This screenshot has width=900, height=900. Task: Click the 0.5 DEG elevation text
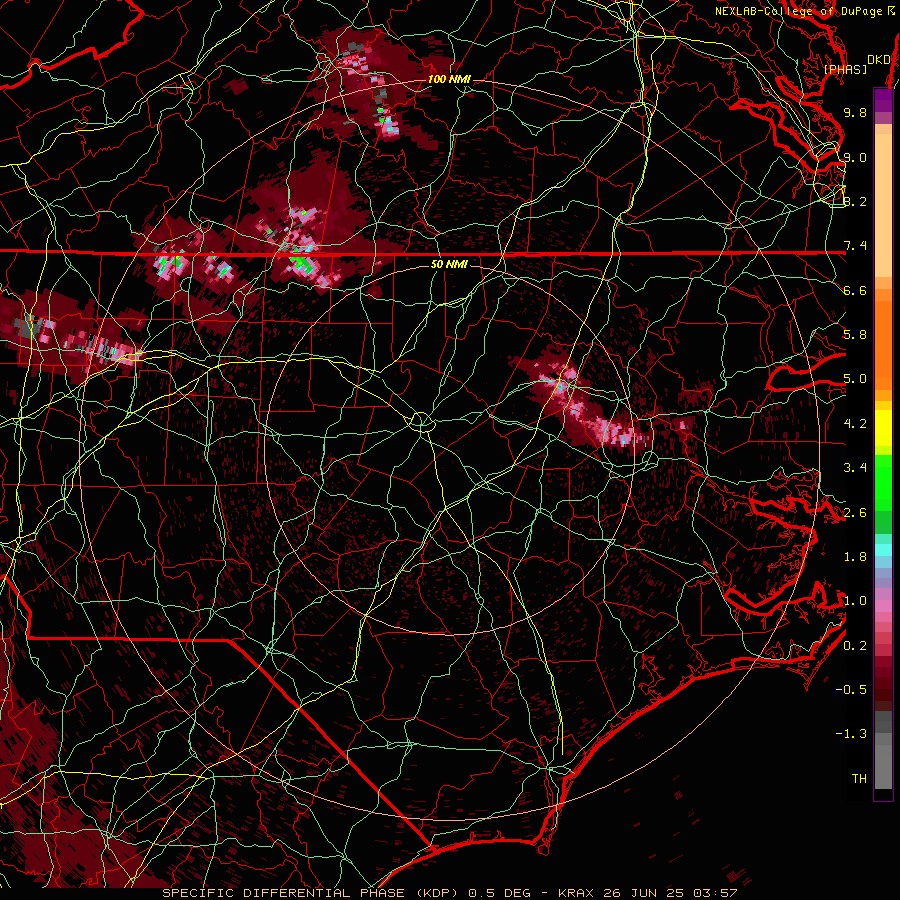pos(499,893)
